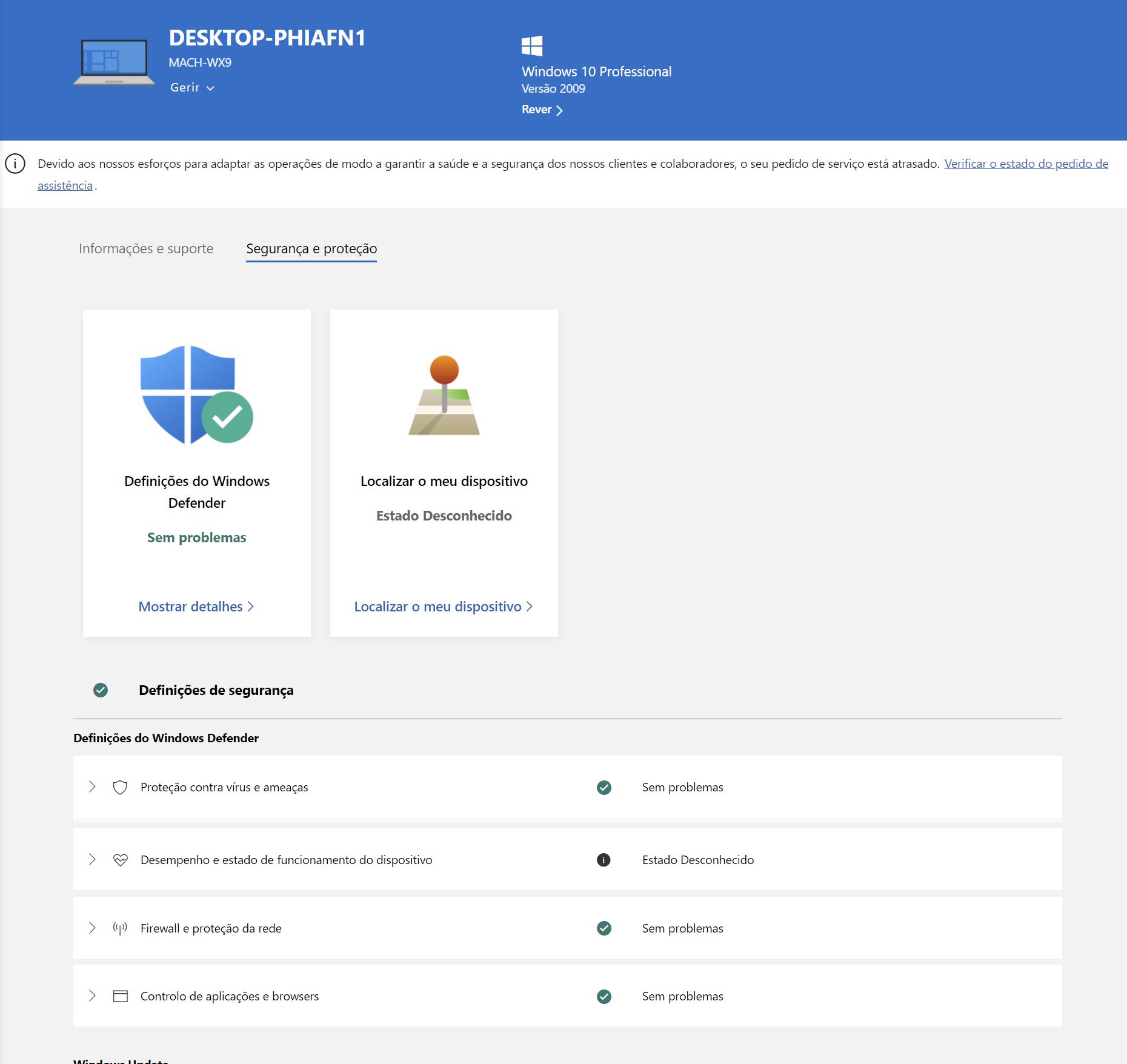Click the dark info status icon for Desempenho
Screen dimensions: 1127x1064
pos(603,860)
